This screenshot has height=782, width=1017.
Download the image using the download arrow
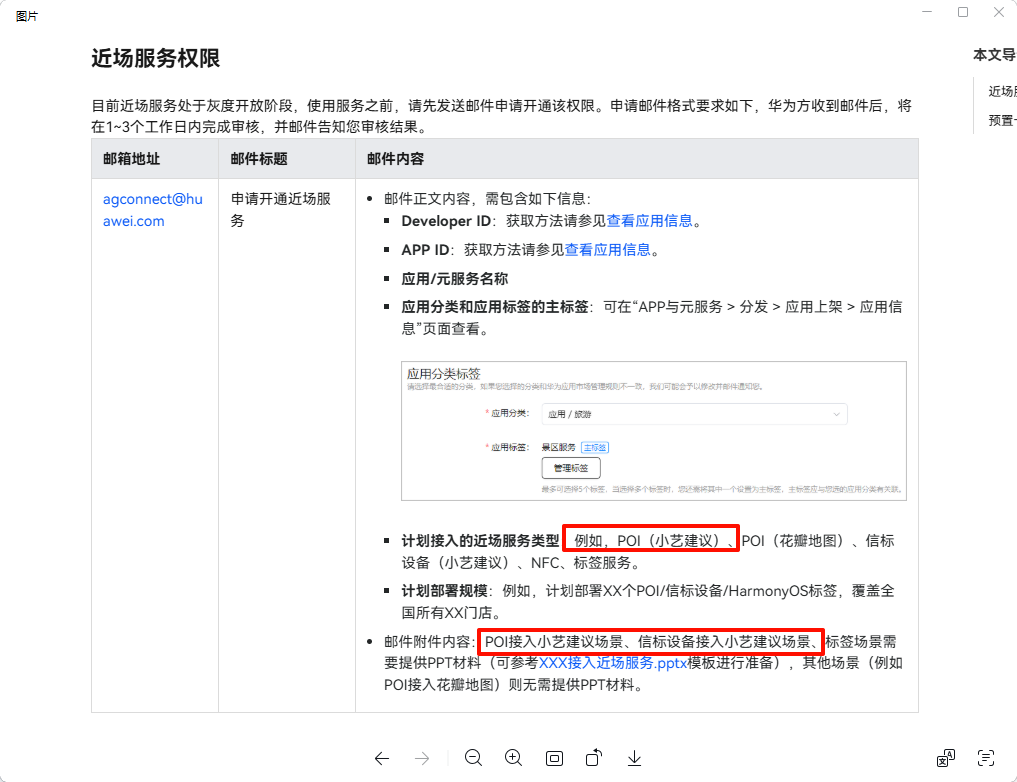coord(634,758)
